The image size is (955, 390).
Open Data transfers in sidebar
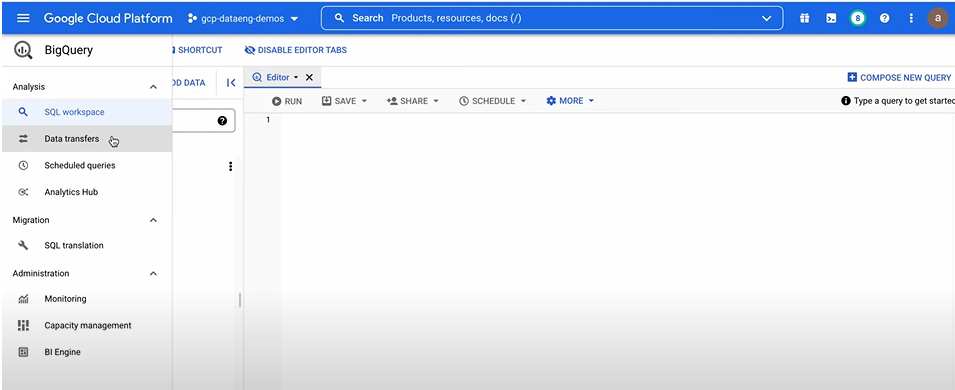86,139
